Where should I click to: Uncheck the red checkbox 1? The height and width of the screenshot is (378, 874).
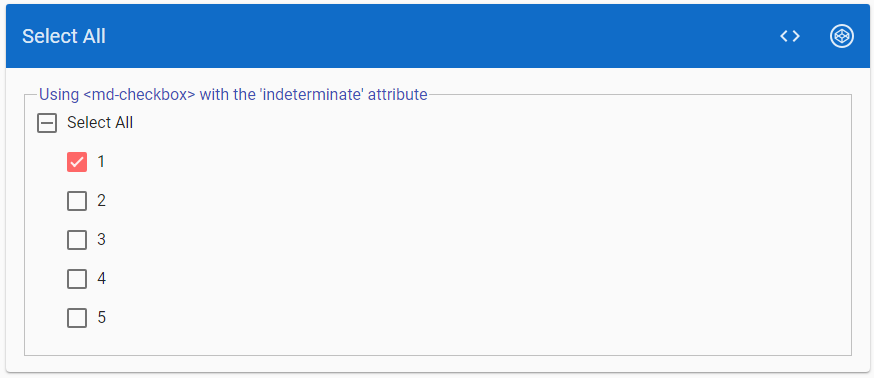click(x=77, y=162)
